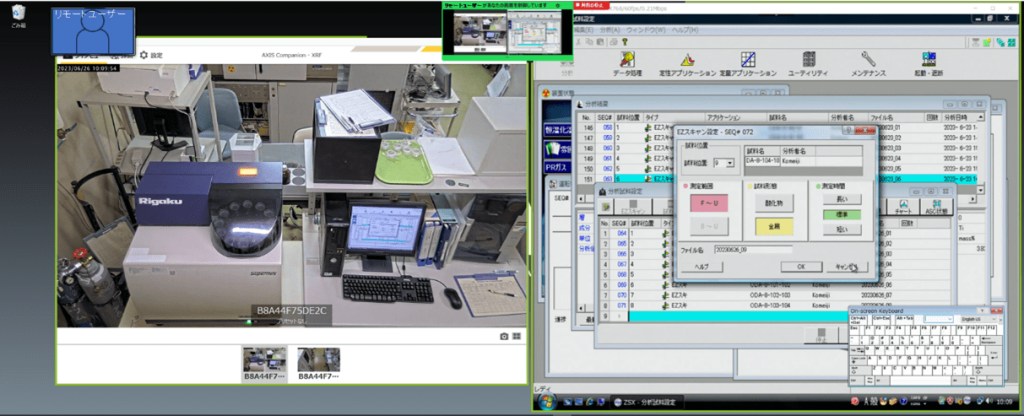Open 設定 gear in AXIS Companion
This screenshot has width=1024, height=416.
(152, 56)
